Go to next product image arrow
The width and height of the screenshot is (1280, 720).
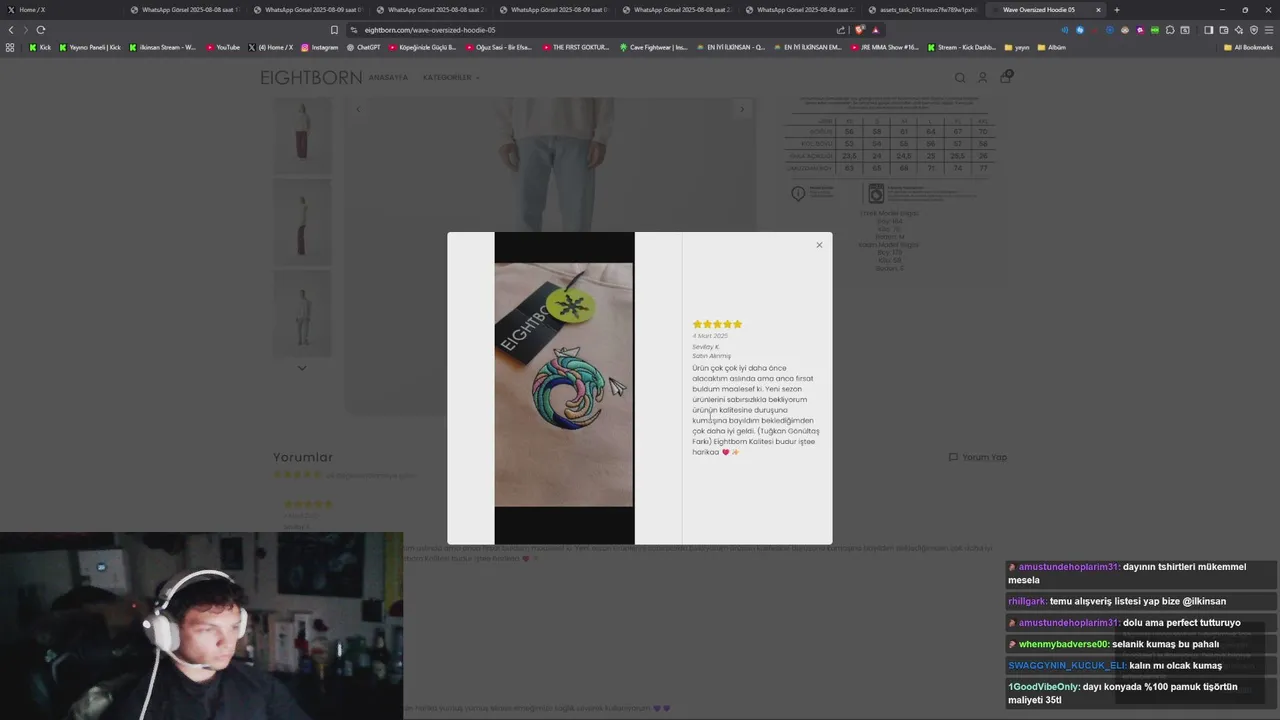point(741,109)
